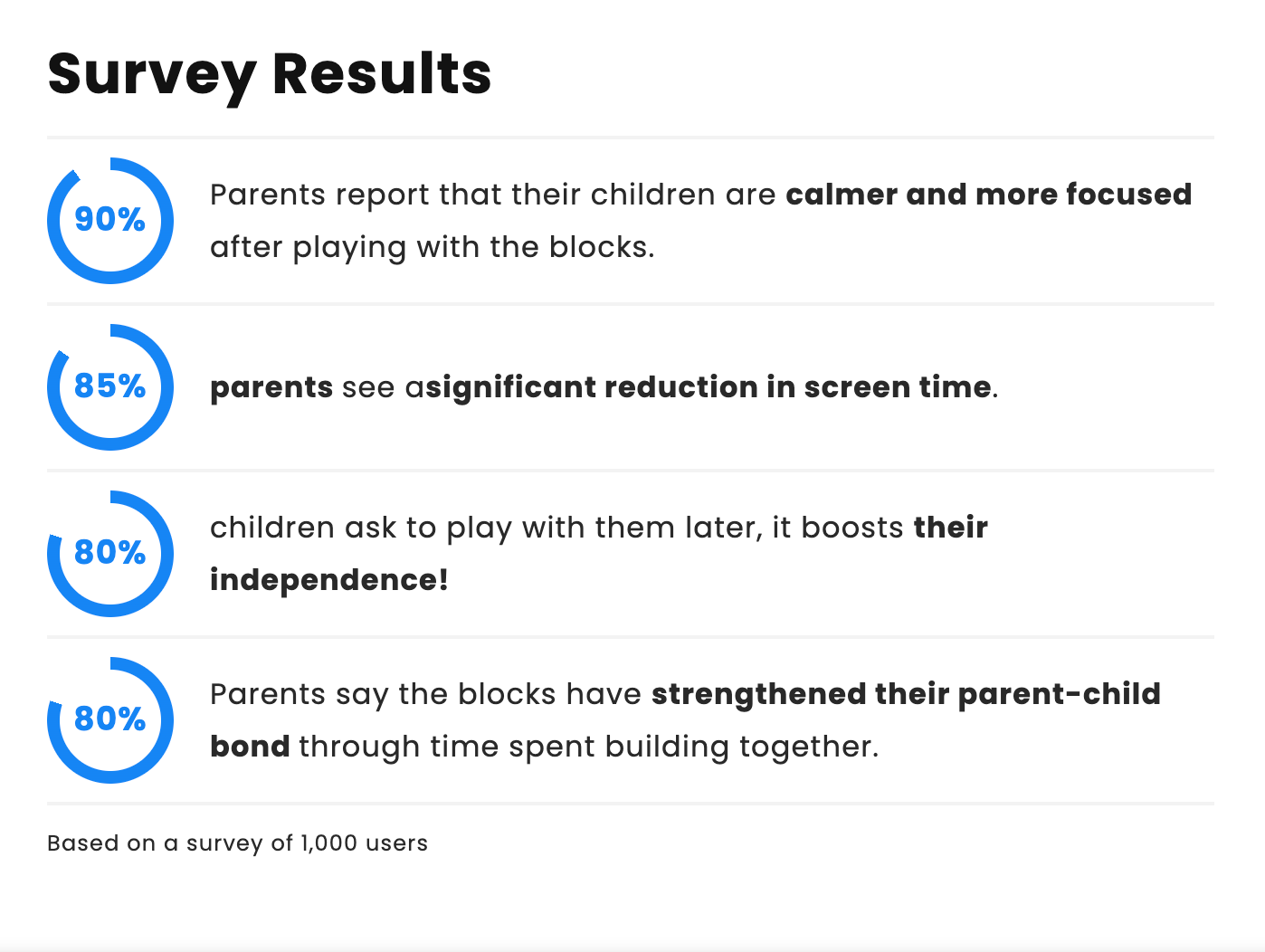This screenshot has height=952, width=1265.
Task: Click "after playing with the blocks." text
Action: coord(432,247)
